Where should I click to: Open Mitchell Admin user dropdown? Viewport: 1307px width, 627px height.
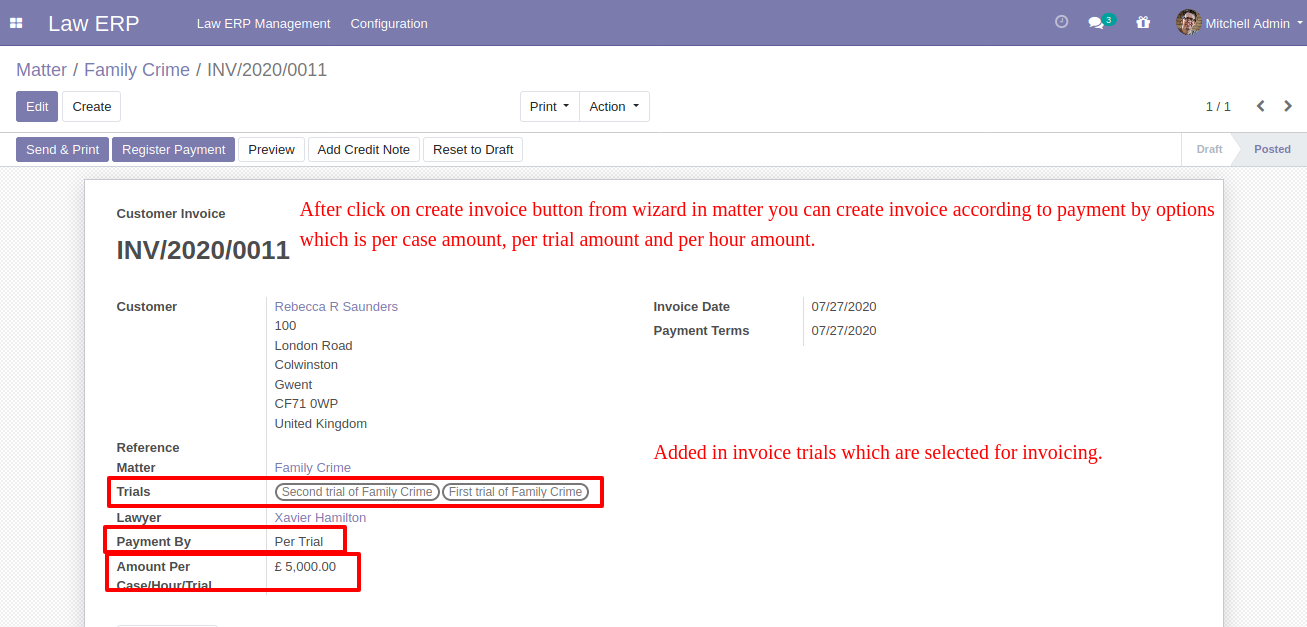[x=1248, y=23]
